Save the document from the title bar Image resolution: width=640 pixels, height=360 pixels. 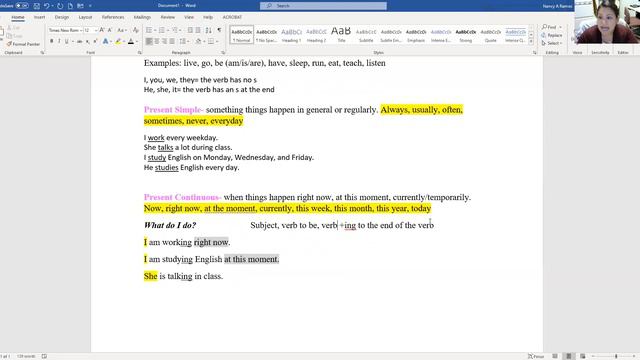click(x=37, y=6)
